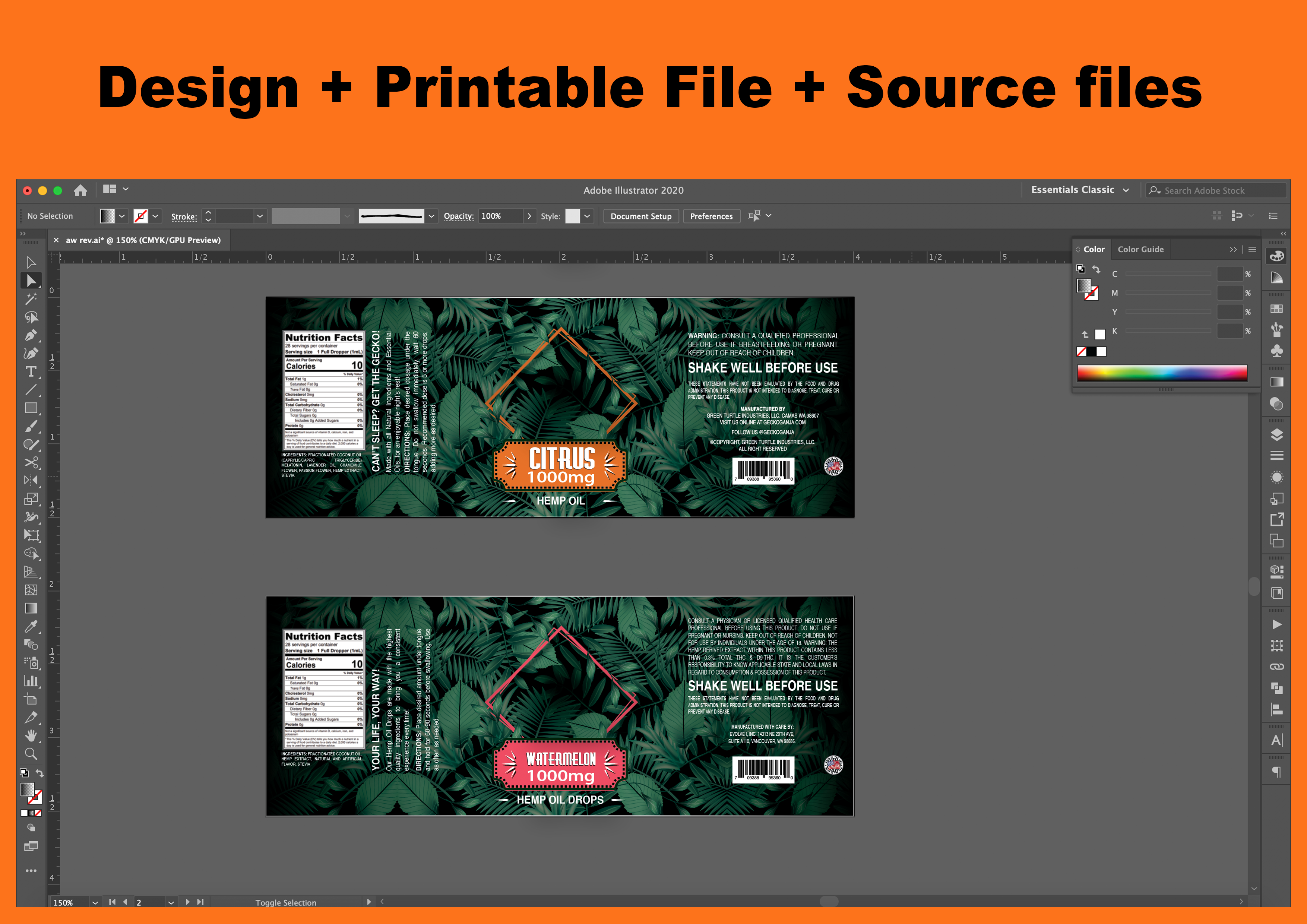
Task: Activate the Zoom tool
Action: (31, 754)
